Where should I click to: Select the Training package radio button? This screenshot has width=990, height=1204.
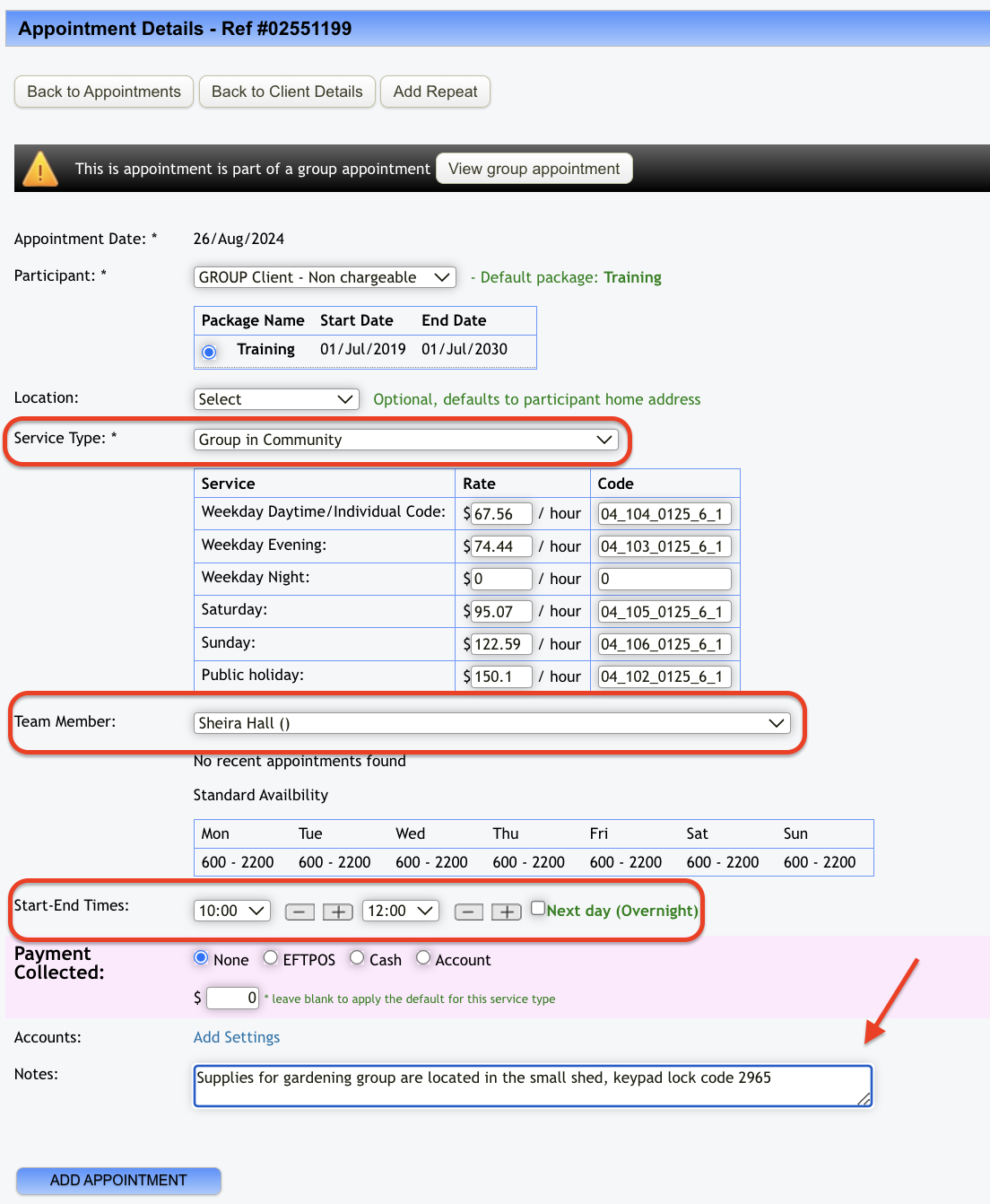pyautogui.click(x=209, y=352)
